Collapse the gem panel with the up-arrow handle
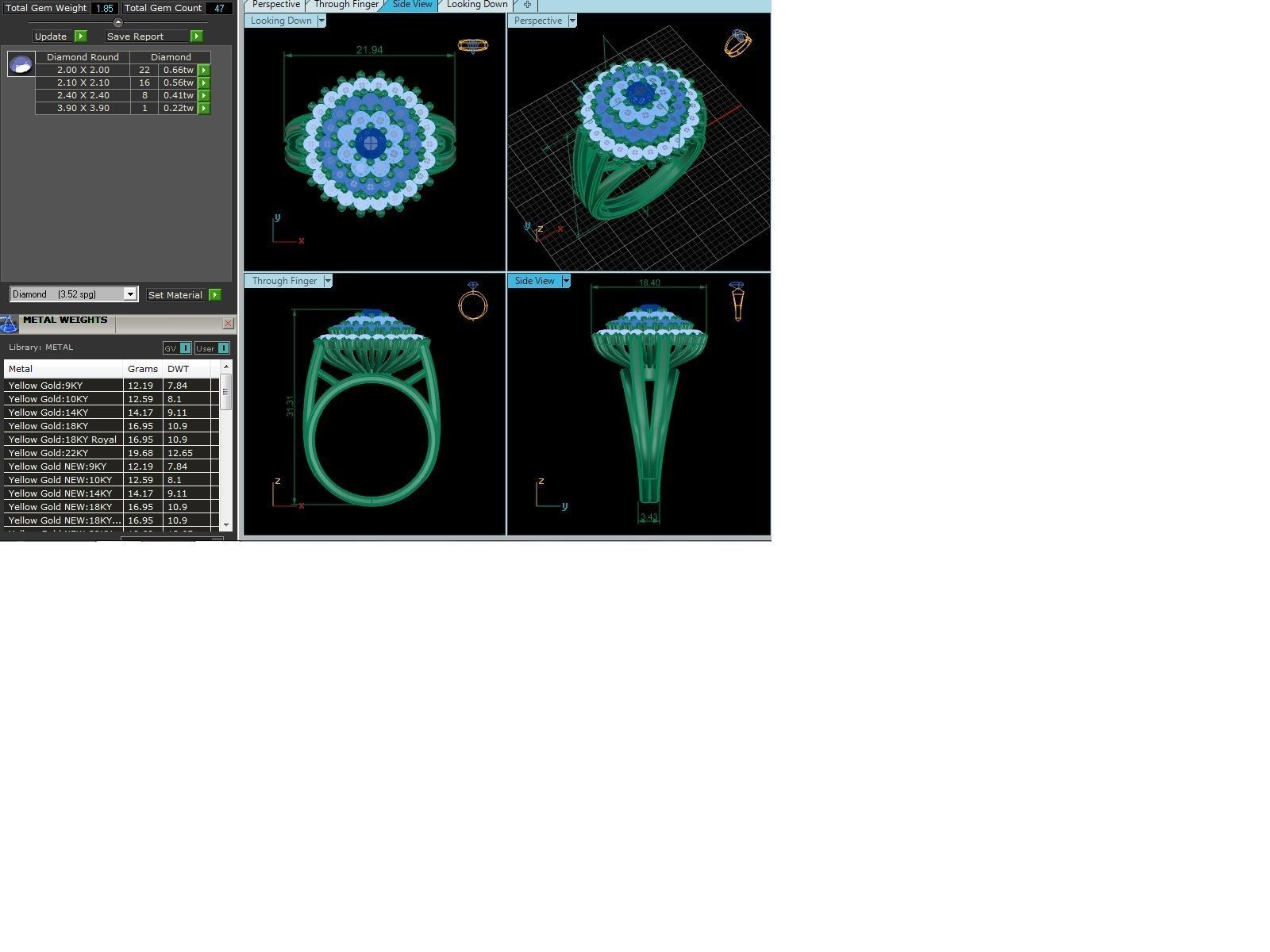 (118, 22)
